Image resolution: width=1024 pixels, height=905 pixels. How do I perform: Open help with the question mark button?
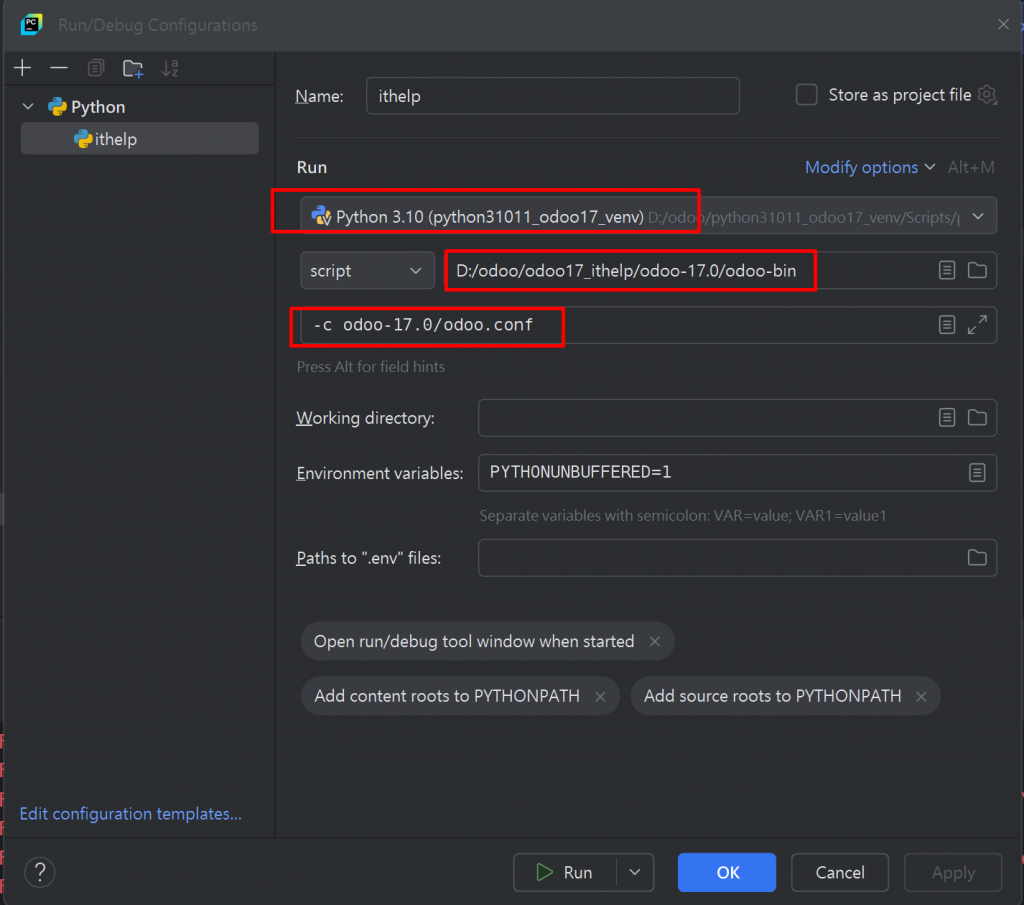40,872
